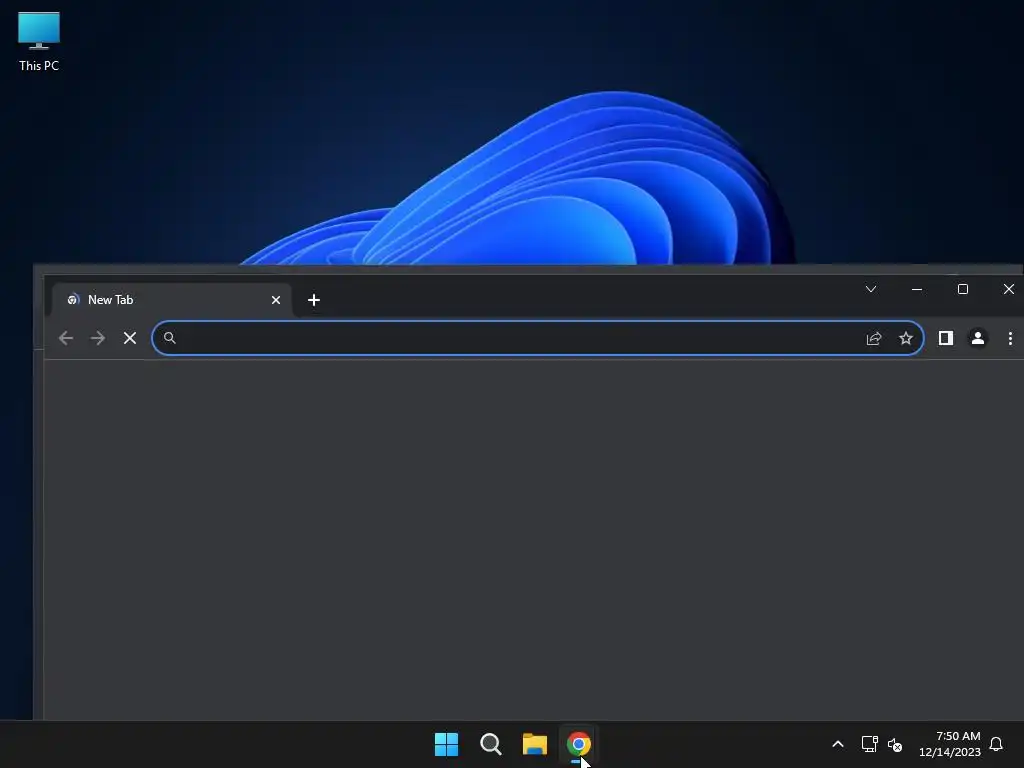This screenshot has height=768, width=1024.
Task: Open a new tab with plus button
Action: (x=313, y=300)
